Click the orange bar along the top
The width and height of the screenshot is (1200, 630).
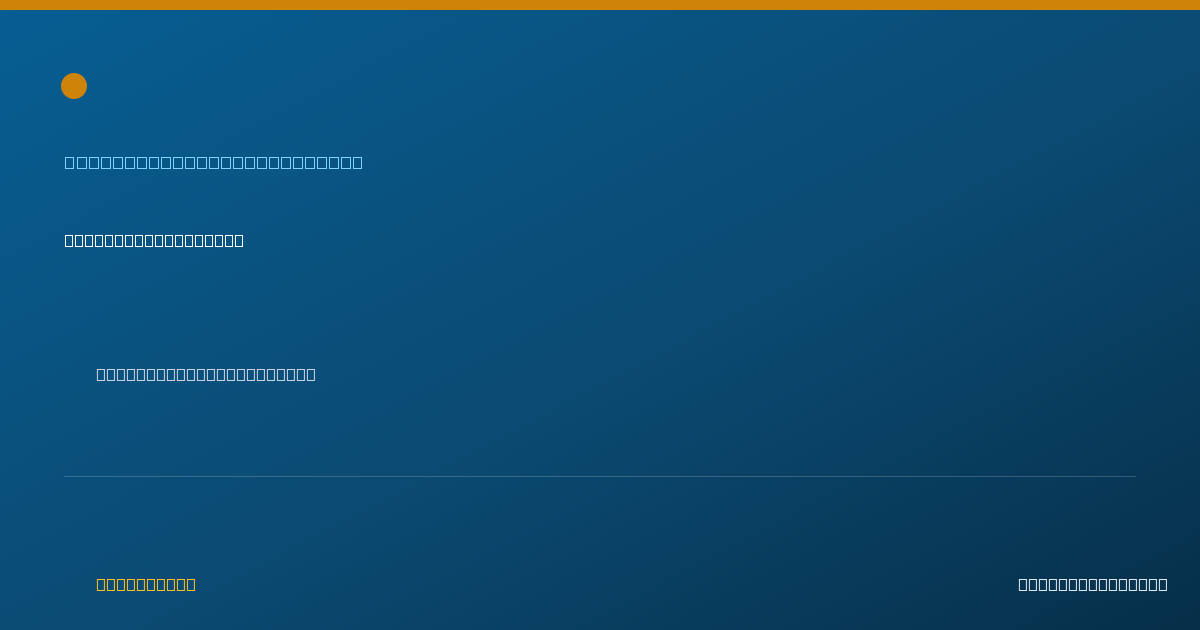pyautogui.click(x=600, y=5)
